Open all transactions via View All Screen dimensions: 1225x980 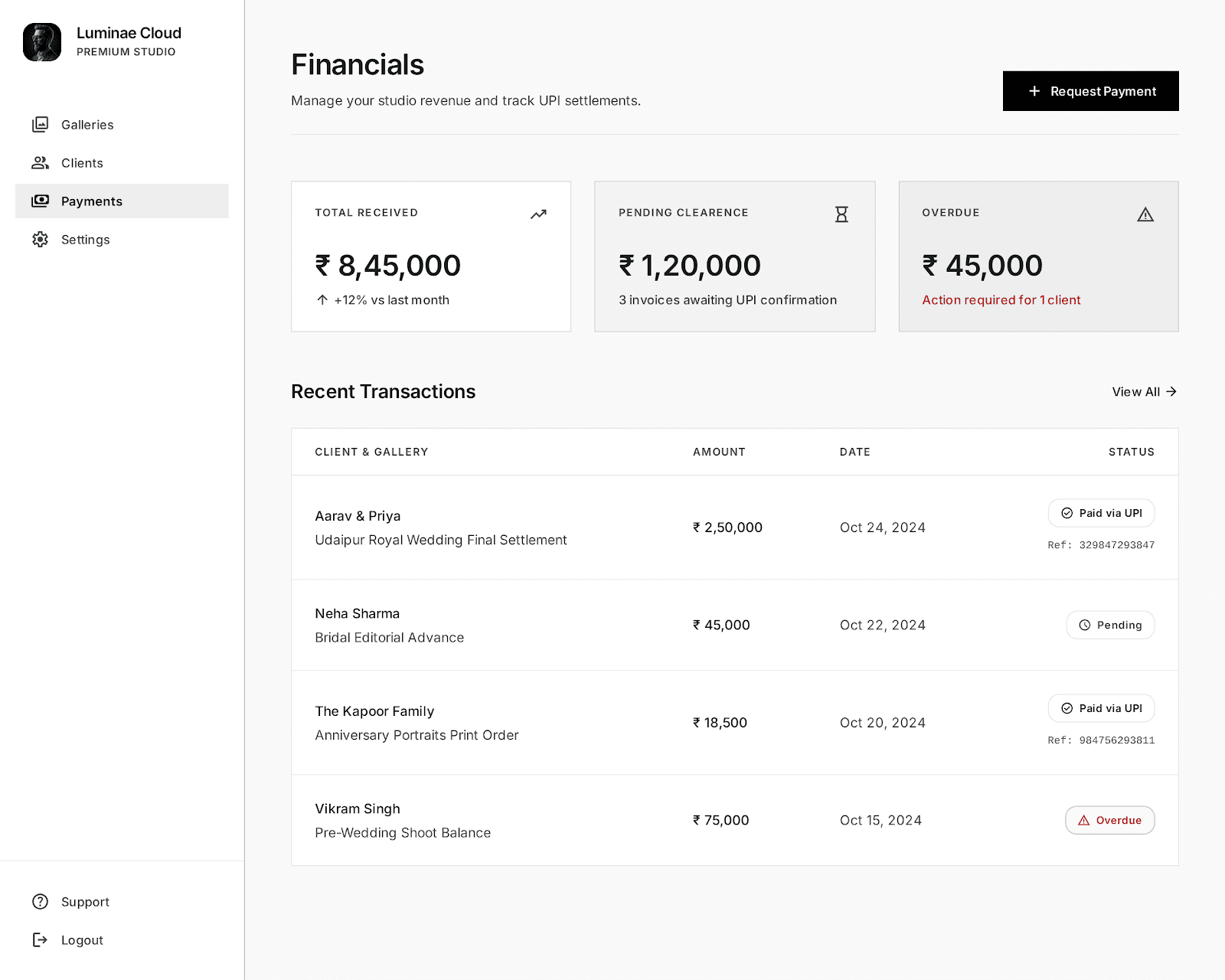(x=1145, y=391)
